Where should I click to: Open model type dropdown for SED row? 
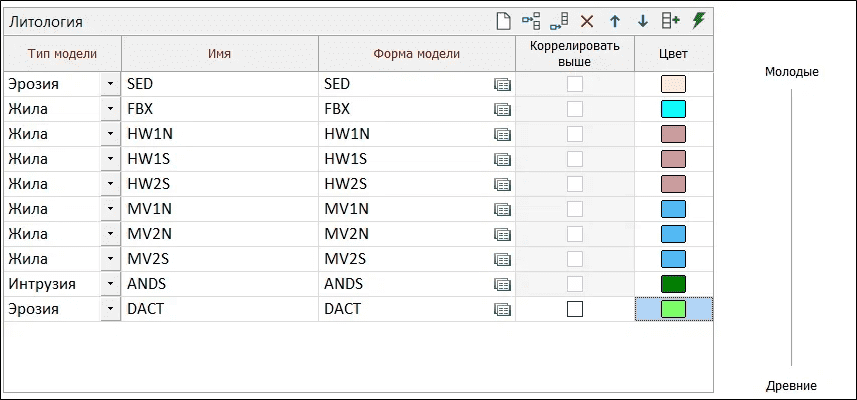click(x=110, y=84)
